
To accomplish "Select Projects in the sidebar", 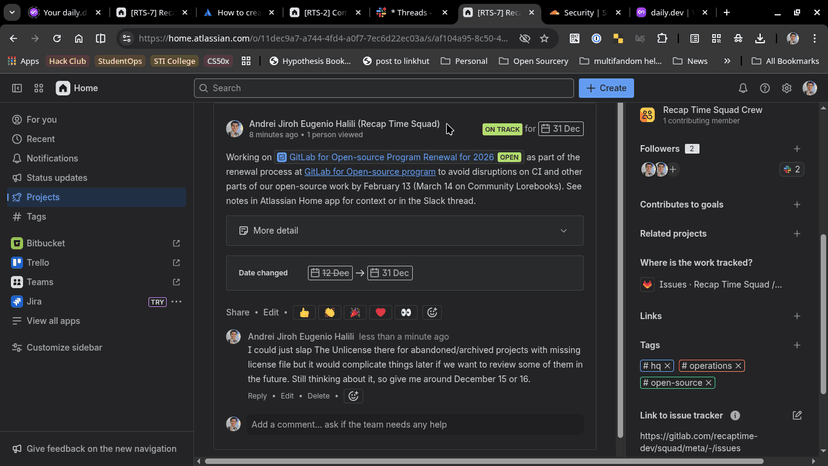I will click(43, 197).
